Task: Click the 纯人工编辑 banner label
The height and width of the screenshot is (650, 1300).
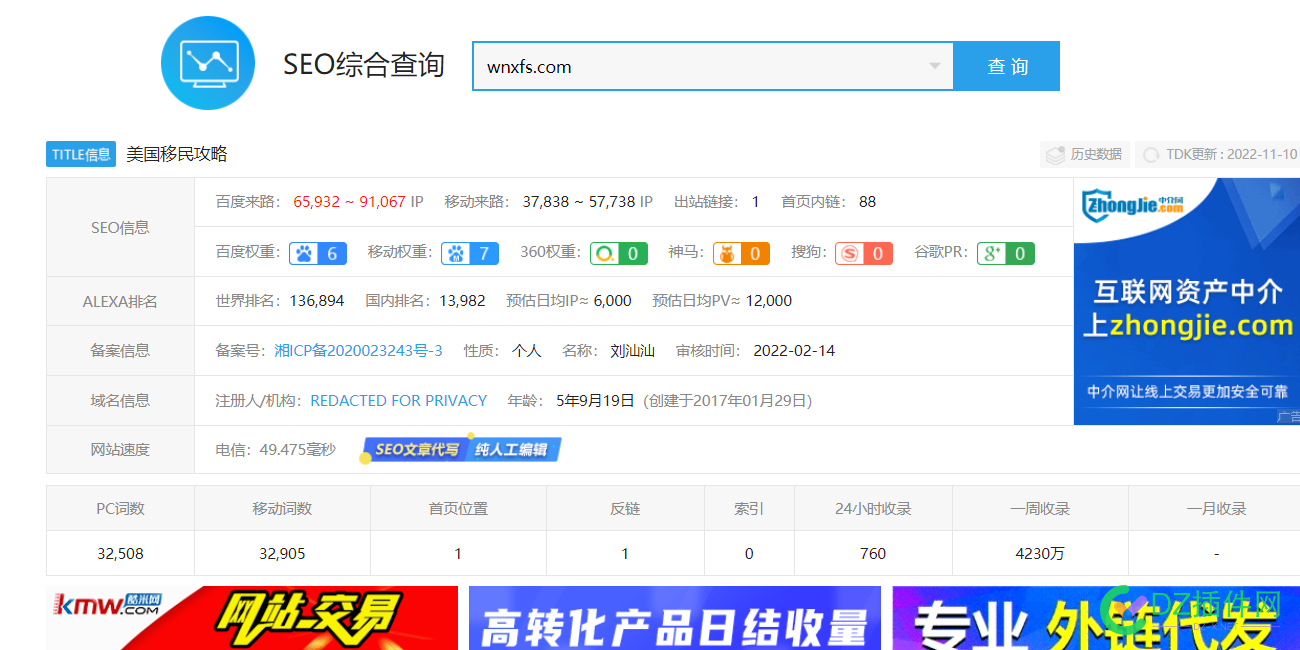Action: [x=512, y=450]
